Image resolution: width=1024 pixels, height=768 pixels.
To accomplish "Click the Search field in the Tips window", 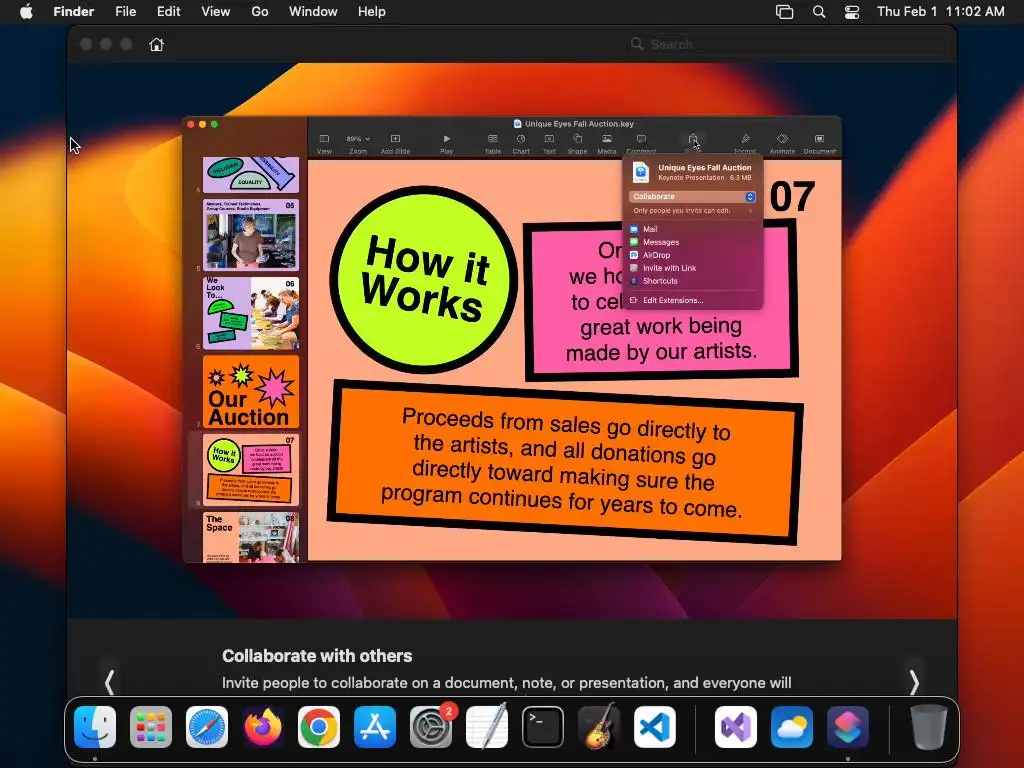I will pos(789,44).
